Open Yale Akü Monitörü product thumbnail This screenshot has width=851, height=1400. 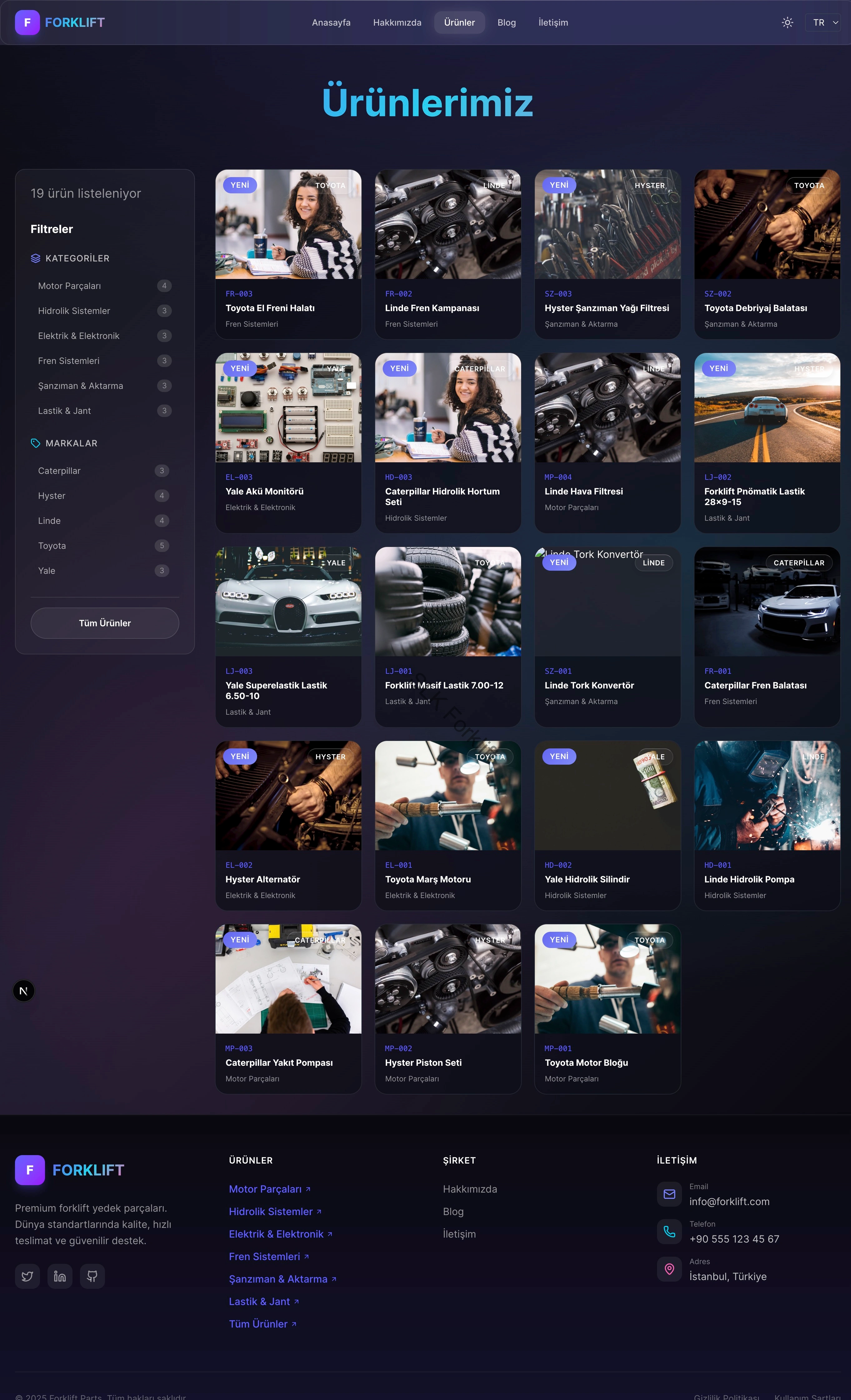[288, 407]
